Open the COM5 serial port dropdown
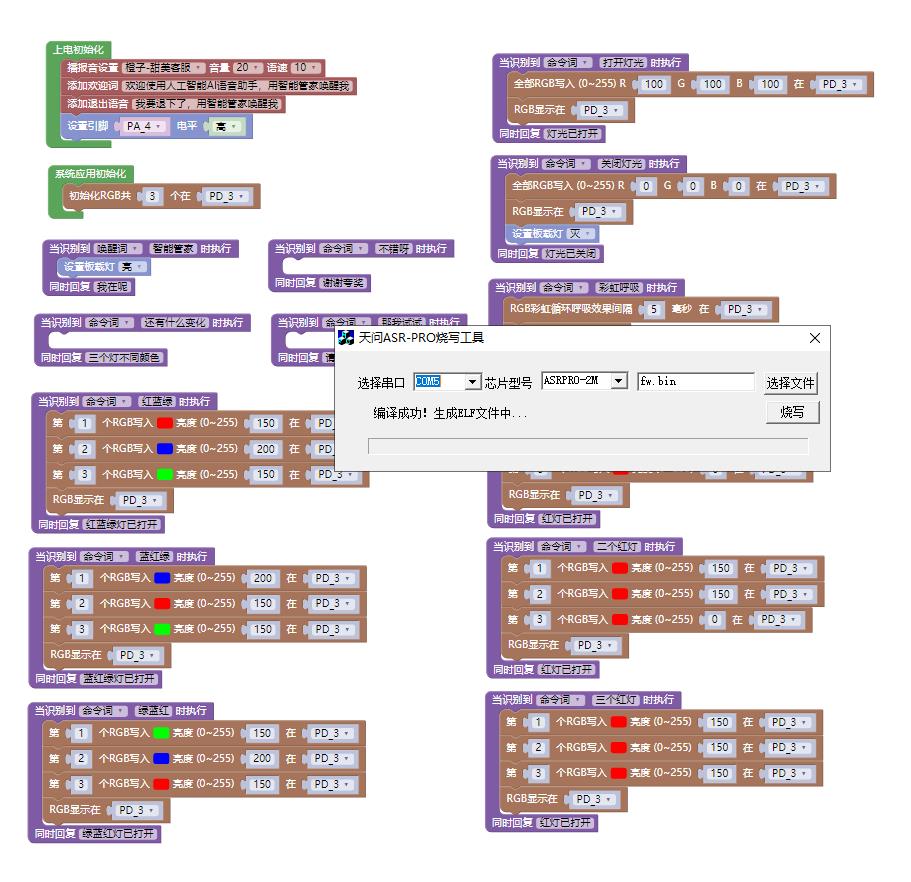The height and width of the screenshot is (882, 911). point(473,382)
